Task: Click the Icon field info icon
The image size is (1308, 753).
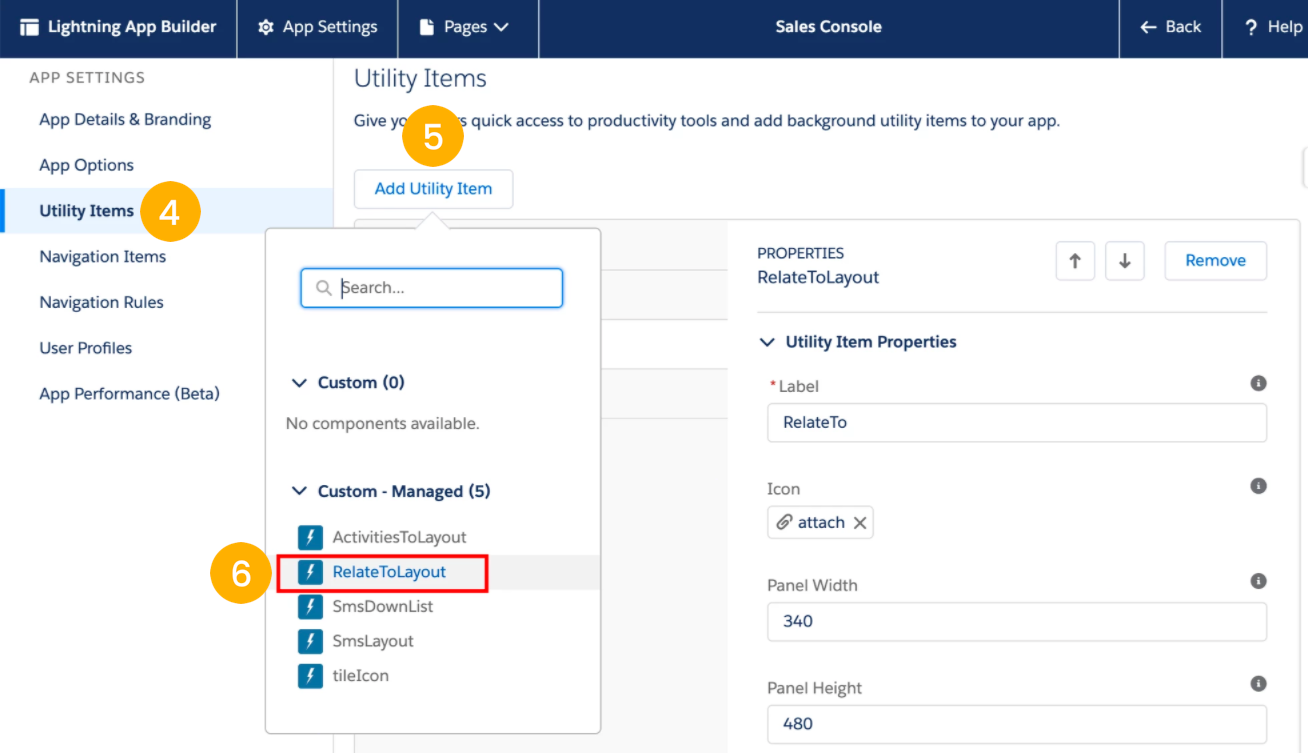Action: point(1258,486)
